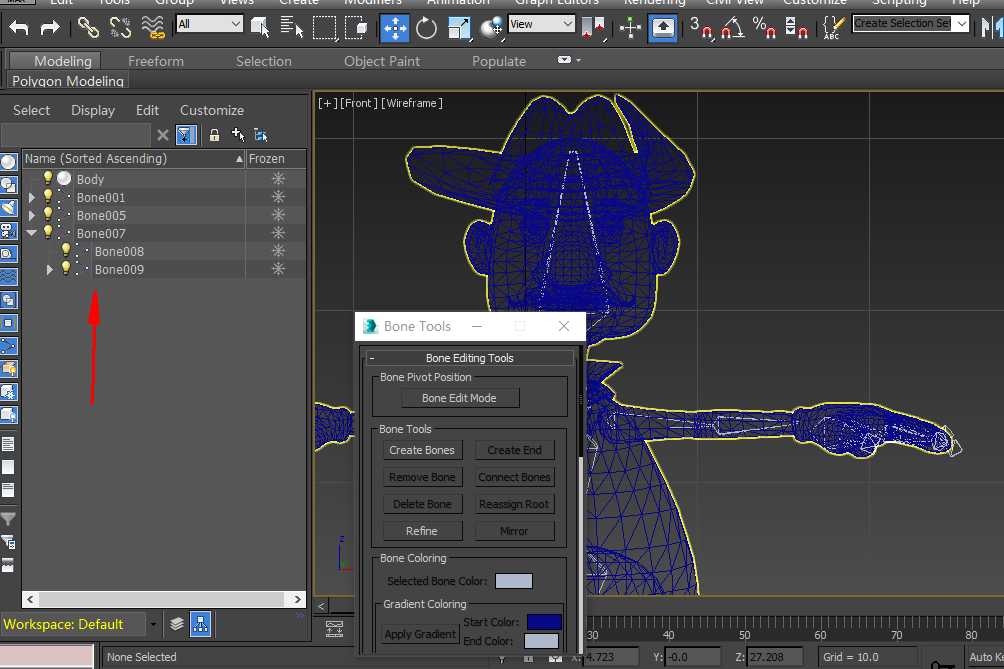Switch to the Object Paint ribbon tab
The image size is (1004, 669).
(x=382, y=61)
